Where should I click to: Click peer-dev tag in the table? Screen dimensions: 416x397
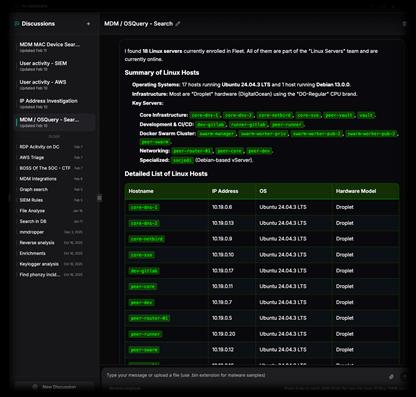pos(141,302)
